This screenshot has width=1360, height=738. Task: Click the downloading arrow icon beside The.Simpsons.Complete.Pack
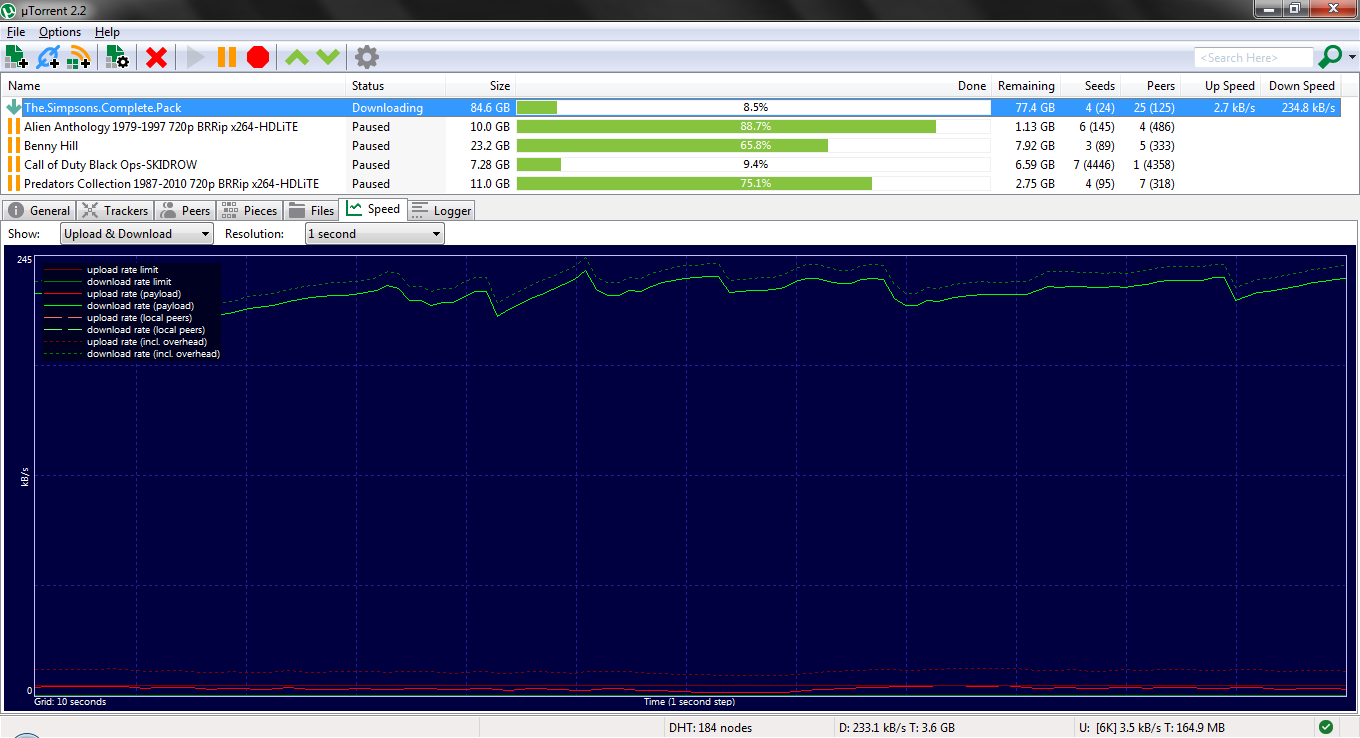point(13,107)
